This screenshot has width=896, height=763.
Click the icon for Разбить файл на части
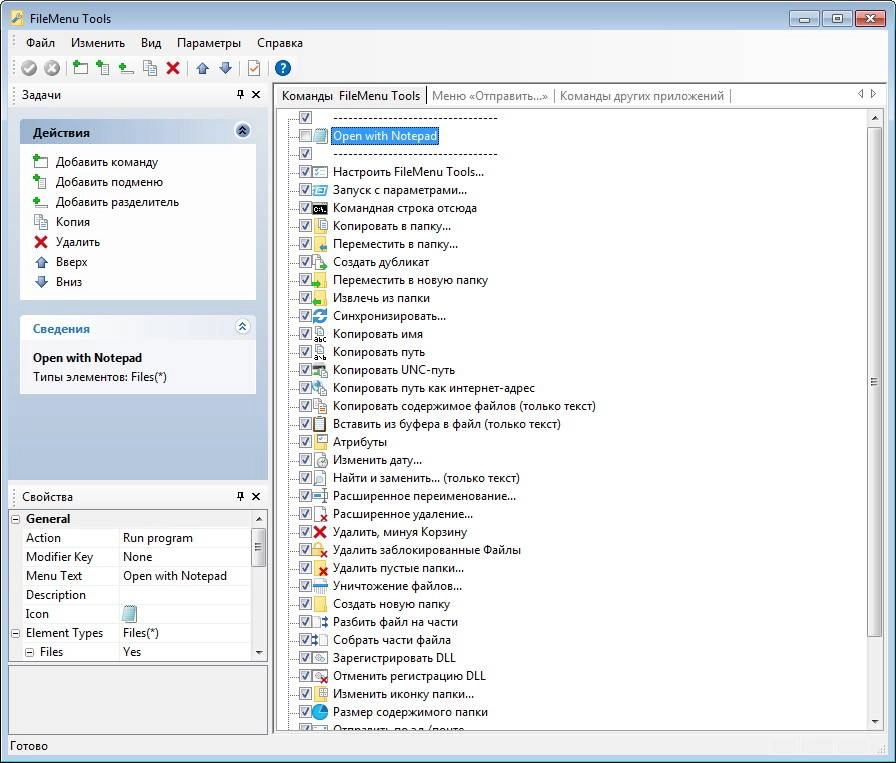click(321, 622)
